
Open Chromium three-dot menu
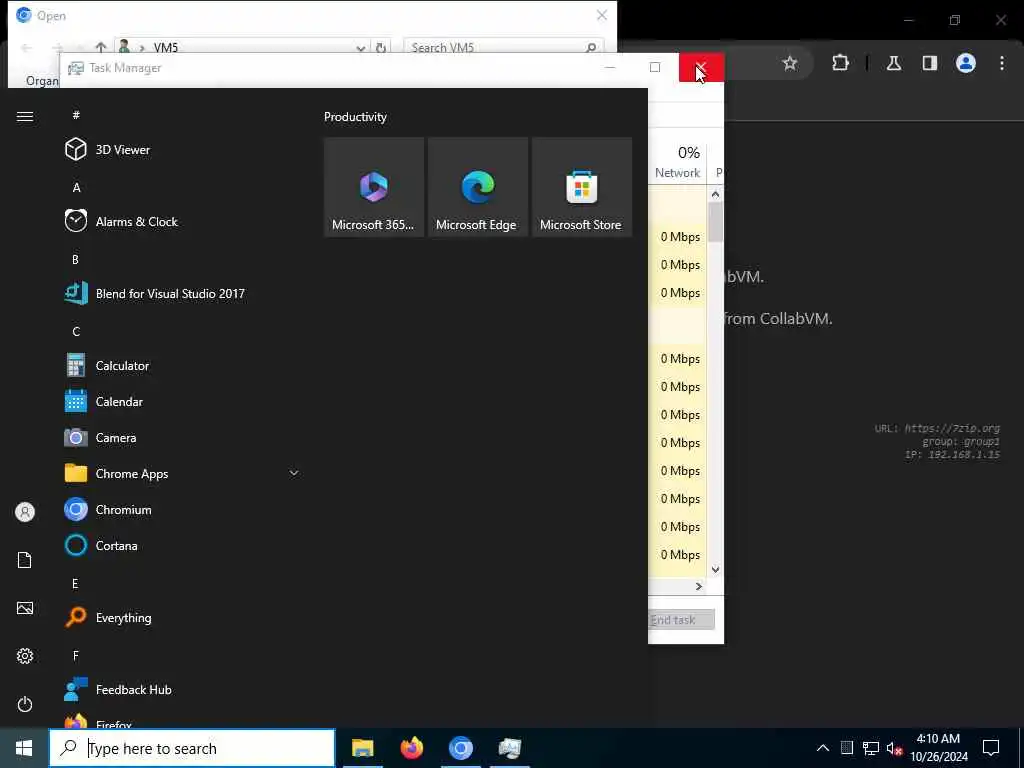coord(1002,63)
